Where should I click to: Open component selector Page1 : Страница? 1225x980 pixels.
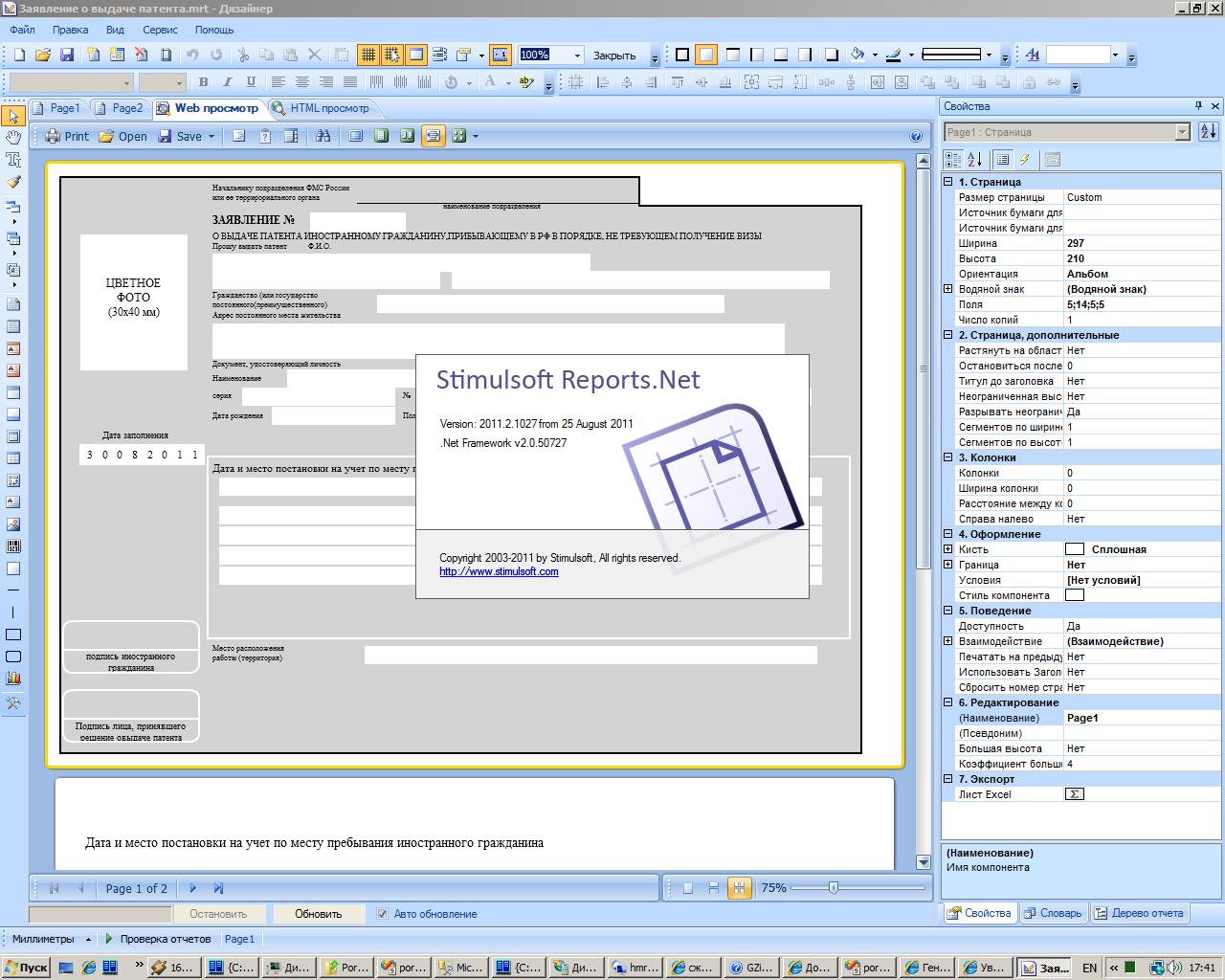click(x=1066, y=132)
